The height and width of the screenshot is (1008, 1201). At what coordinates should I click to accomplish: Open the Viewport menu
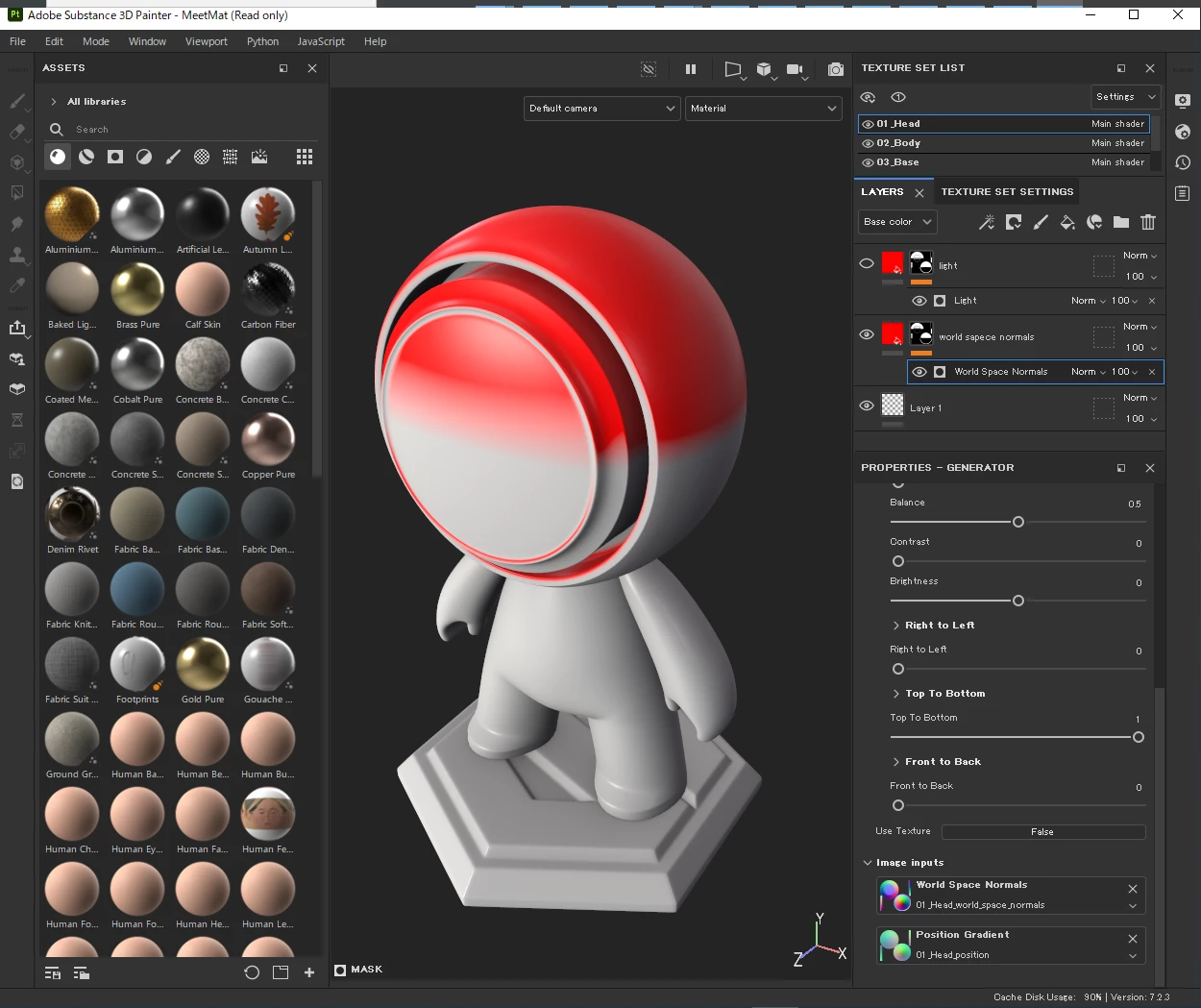207,41
